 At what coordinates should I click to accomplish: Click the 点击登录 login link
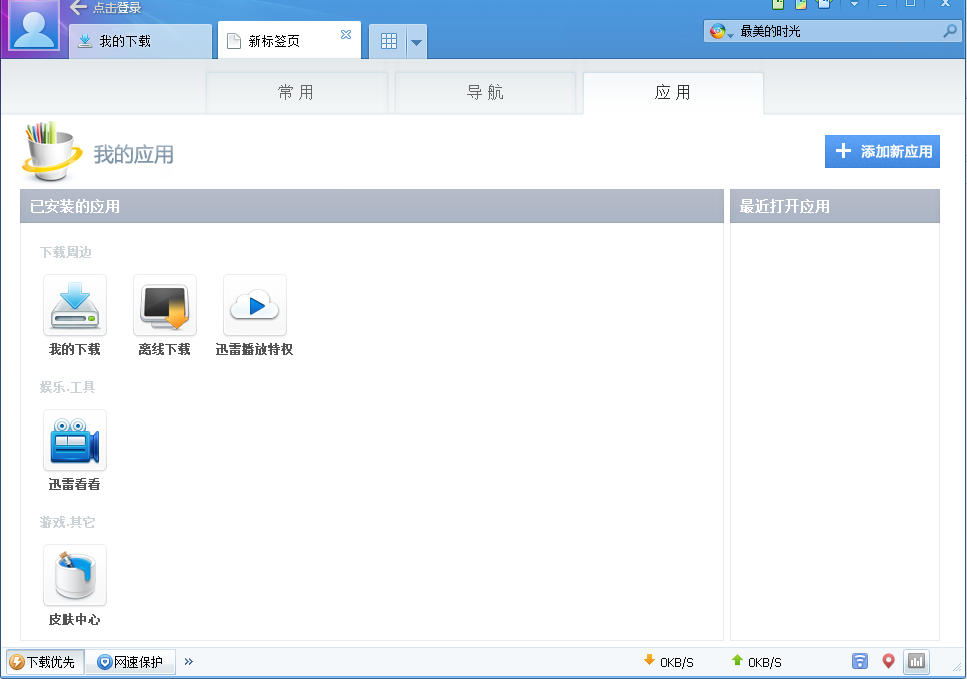pyautogui.click(x=117, y=8)
